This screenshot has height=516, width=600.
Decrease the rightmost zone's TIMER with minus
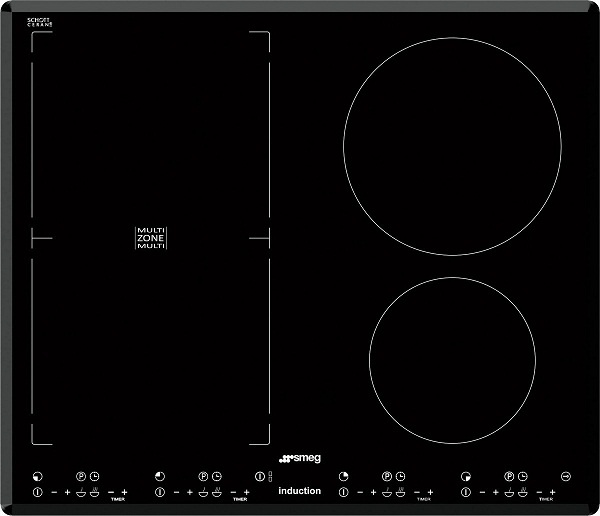point(538,492)
